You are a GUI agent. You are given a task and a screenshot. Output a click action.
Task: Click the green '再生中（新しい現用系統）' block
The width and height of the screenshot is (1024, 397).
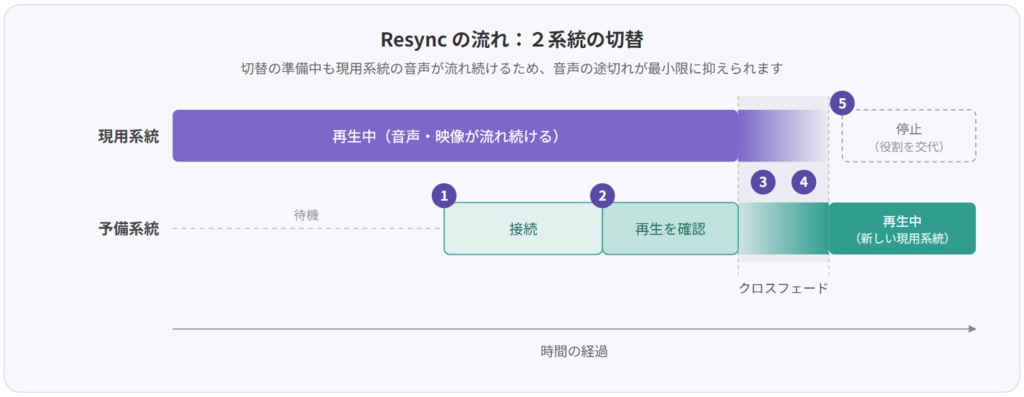click(902, 229)
